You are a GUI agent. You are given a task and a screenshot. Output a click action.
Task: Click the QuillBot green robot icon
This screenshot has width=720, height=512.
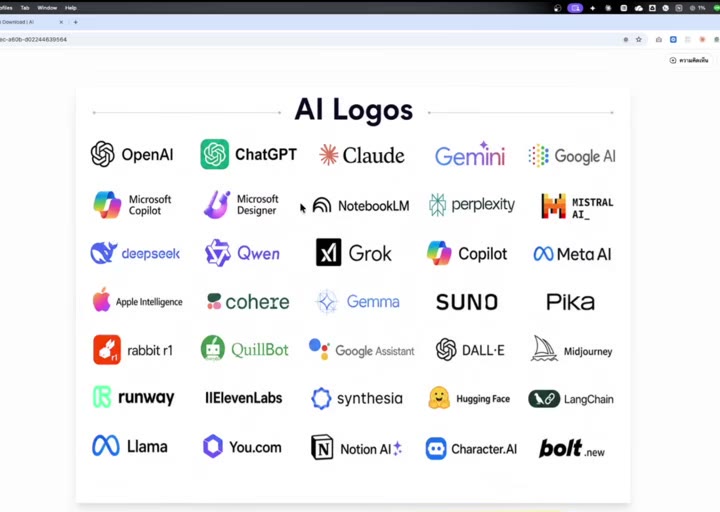point(213,349)
